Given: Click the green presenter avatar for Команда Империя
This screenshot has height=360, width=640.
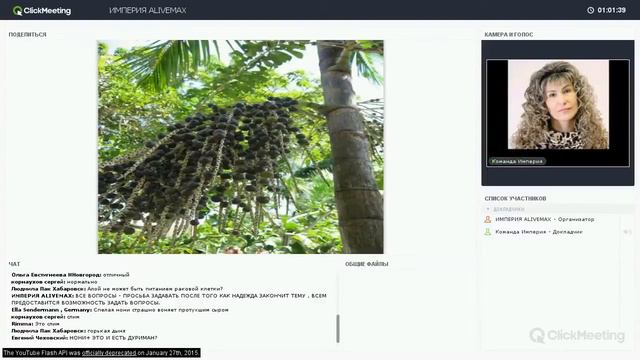Looking at the screenshot, I should tap(487, 232).
